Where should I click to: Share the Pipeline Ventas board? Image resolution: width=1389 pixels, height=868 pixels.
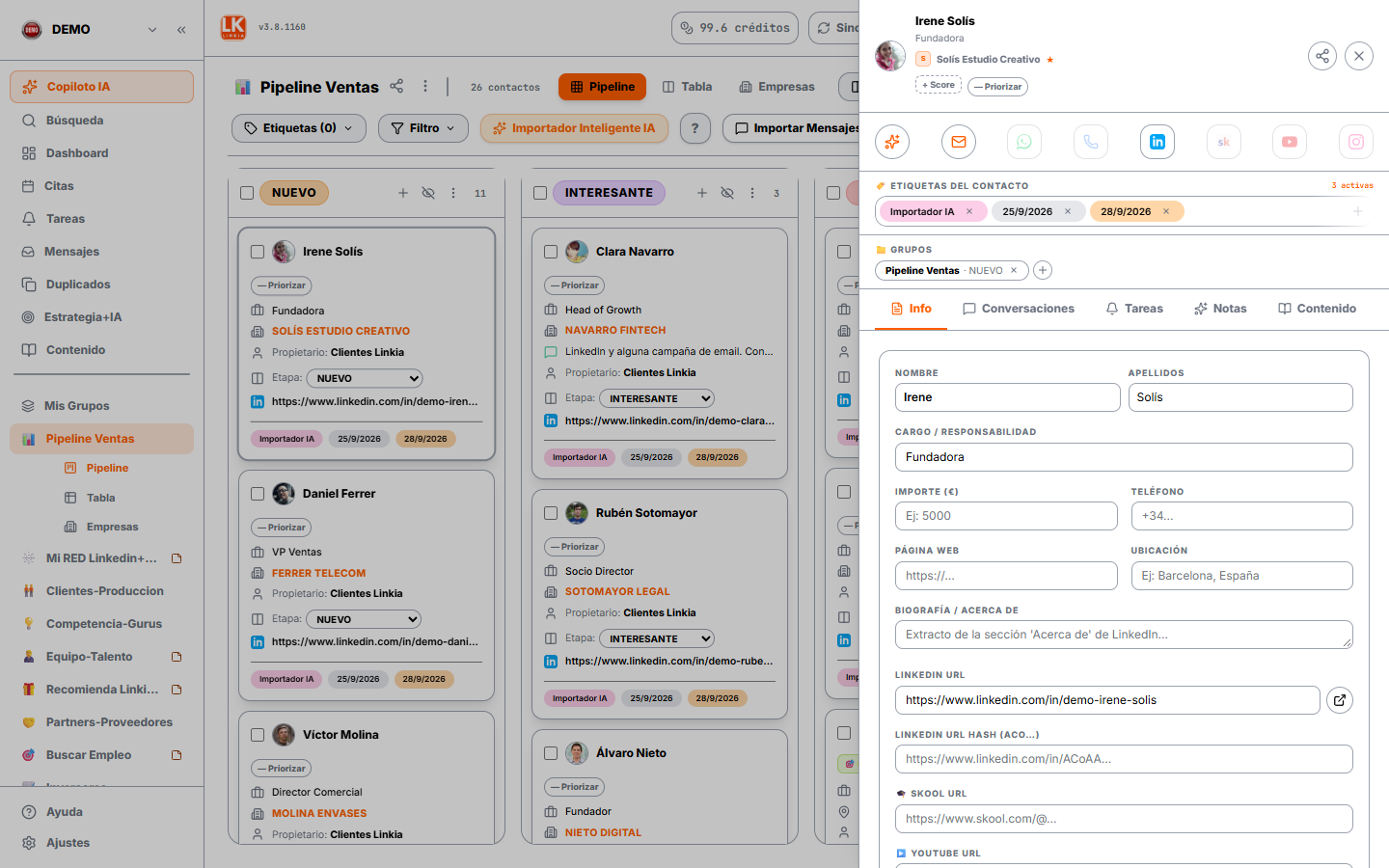coord(396,86)
